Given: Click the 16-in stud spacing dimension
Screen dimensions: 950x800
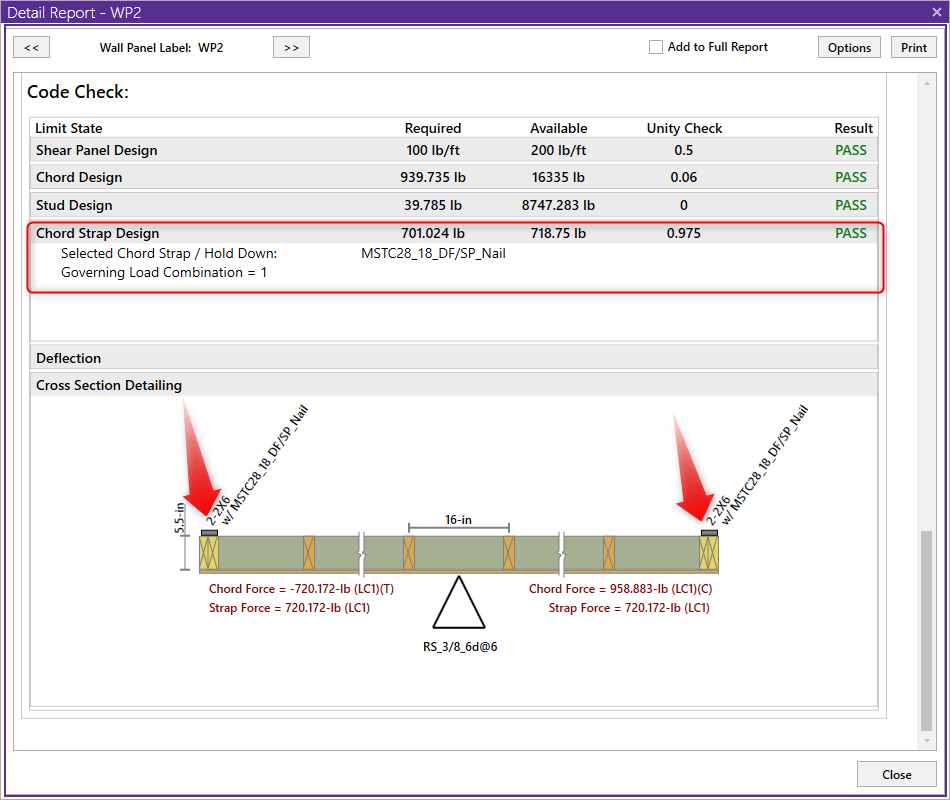Looking at the screenshot, I should click(459, 520).
